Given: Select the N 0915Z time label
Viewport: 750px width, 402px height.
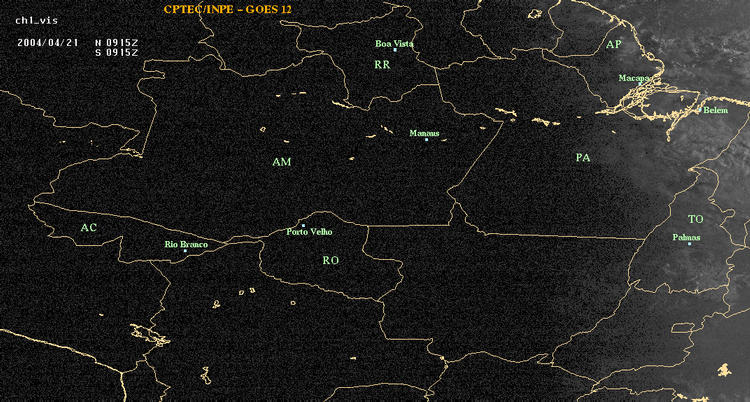Looking at the screenshot, I should click(117, 42).
